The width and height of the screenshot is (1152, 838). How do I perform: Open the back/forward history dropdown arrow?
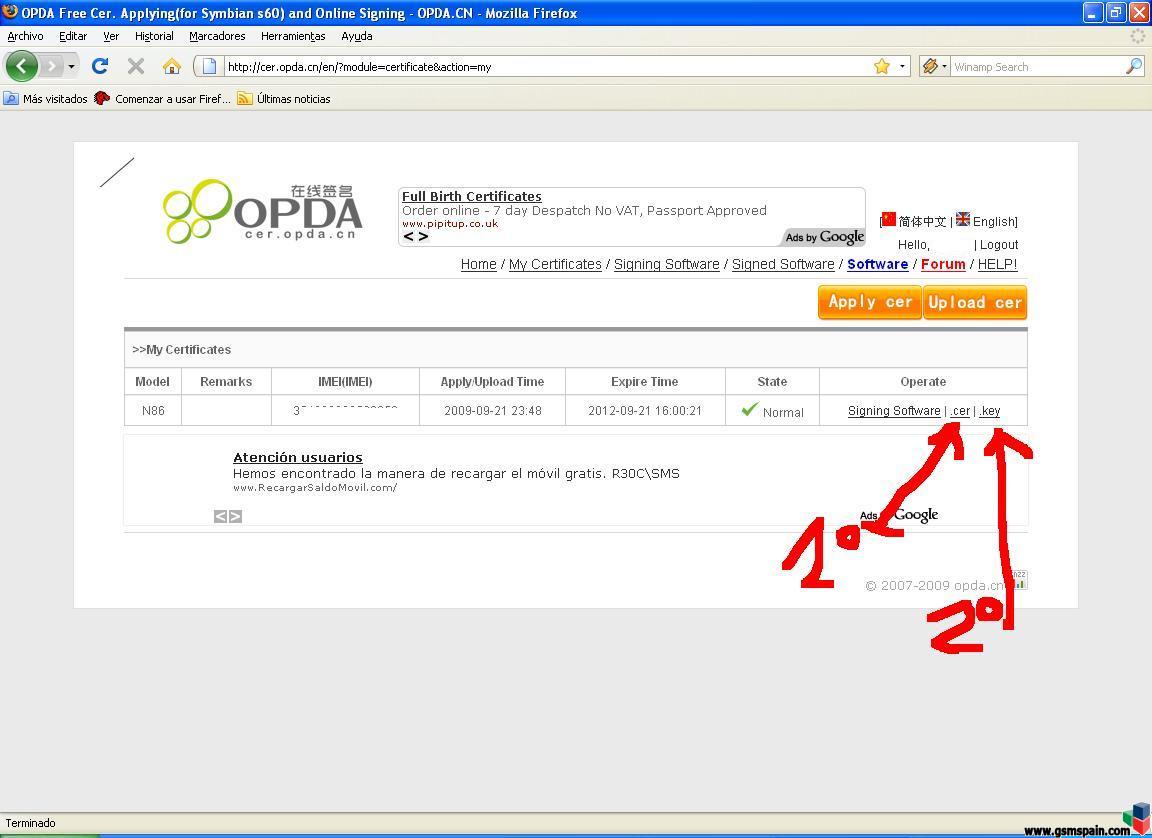tap(71, 67)
